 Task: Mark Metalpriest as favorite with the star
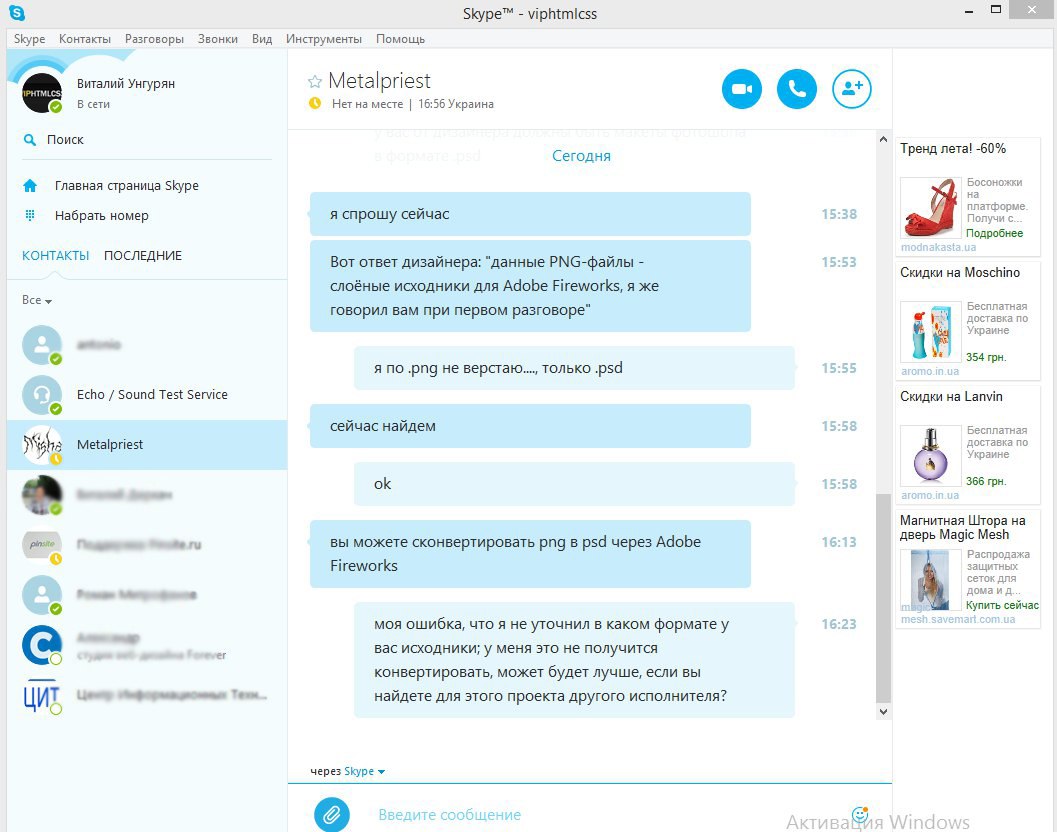pyautogui.click(x=315, y=82)
